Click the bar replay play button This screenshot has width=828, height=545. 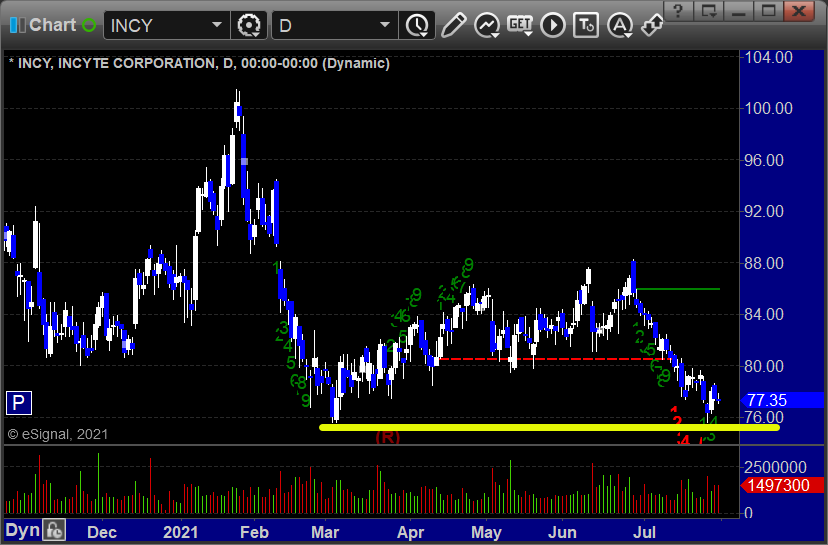point(553,25)
